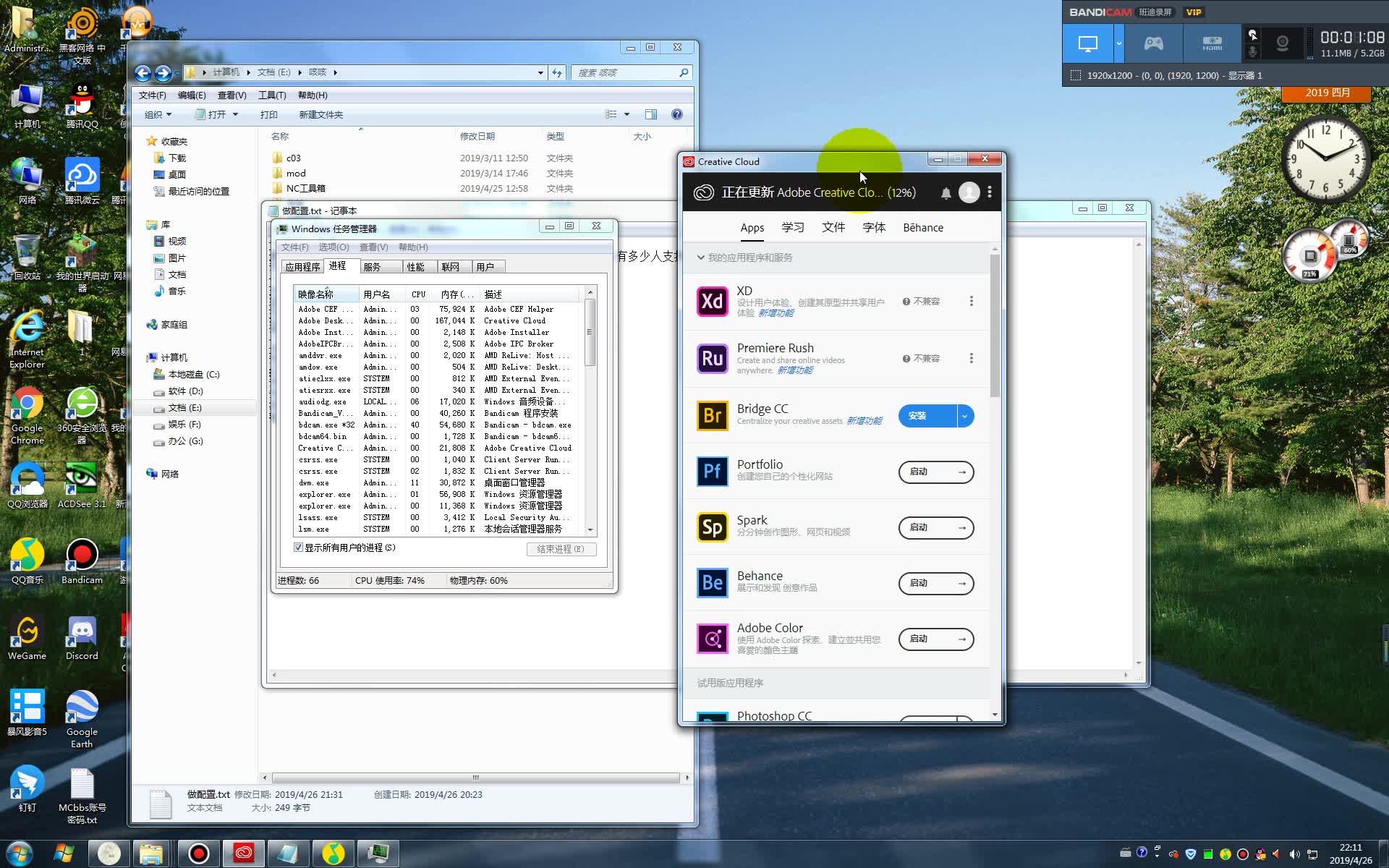Click Bandicam's screen recording mode icon
Screen dimensions: 1389x868
tap(1087, 44)
